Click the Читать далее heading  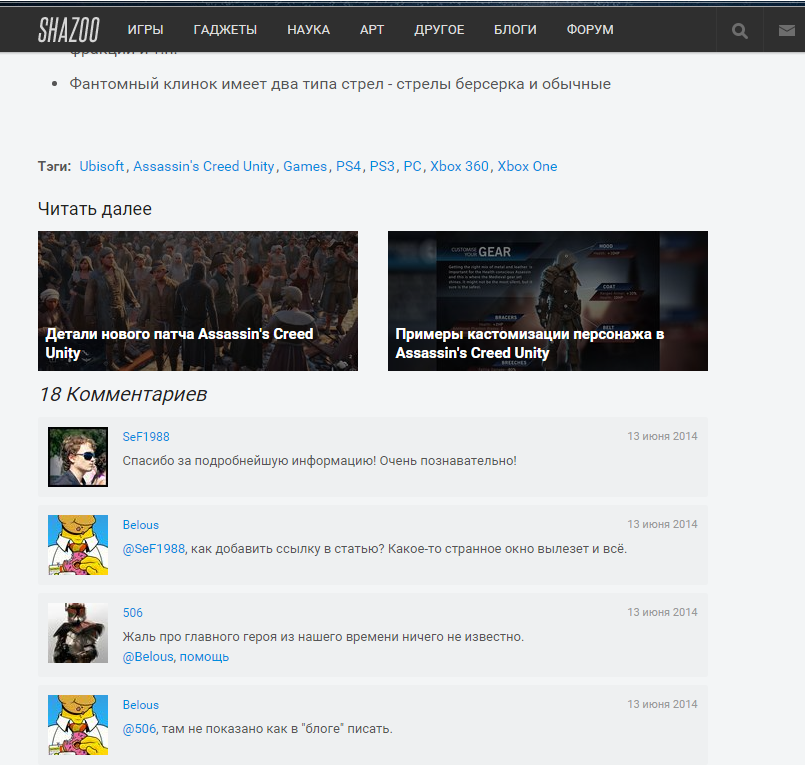click(95, 209)
